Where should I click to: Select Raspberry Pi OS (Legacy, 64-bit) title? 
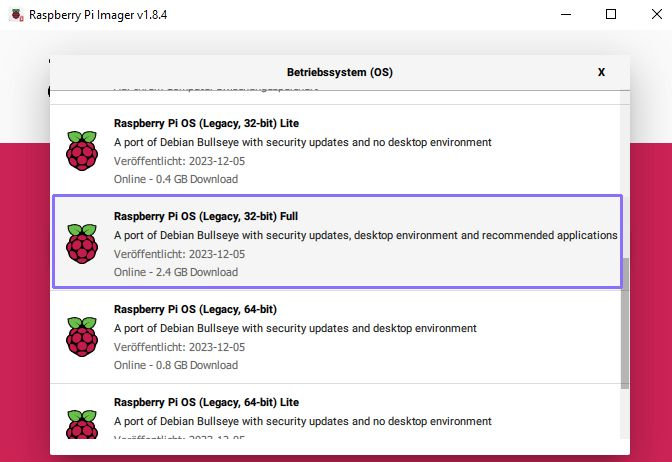(x=195, y=309)
